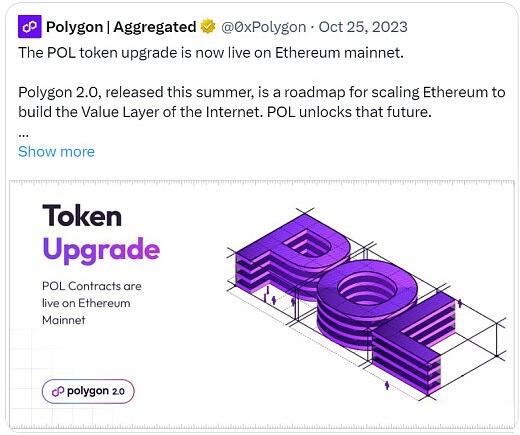Screen dimensions: 520x435
Task: Click the polygon logo inside the 2.0 badge
Action: [x=58, y=391]
